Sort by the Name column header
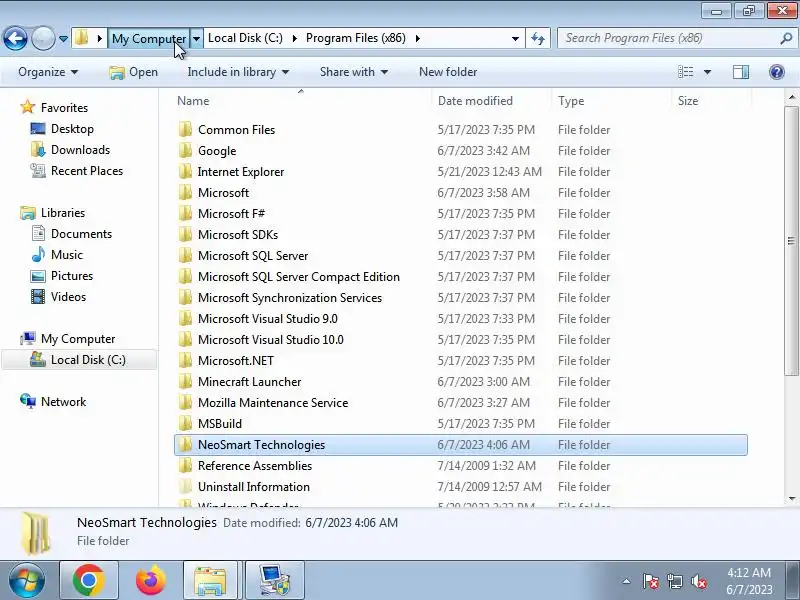The height and width of the screenshot is (600, 800). (x=302, y=101)
